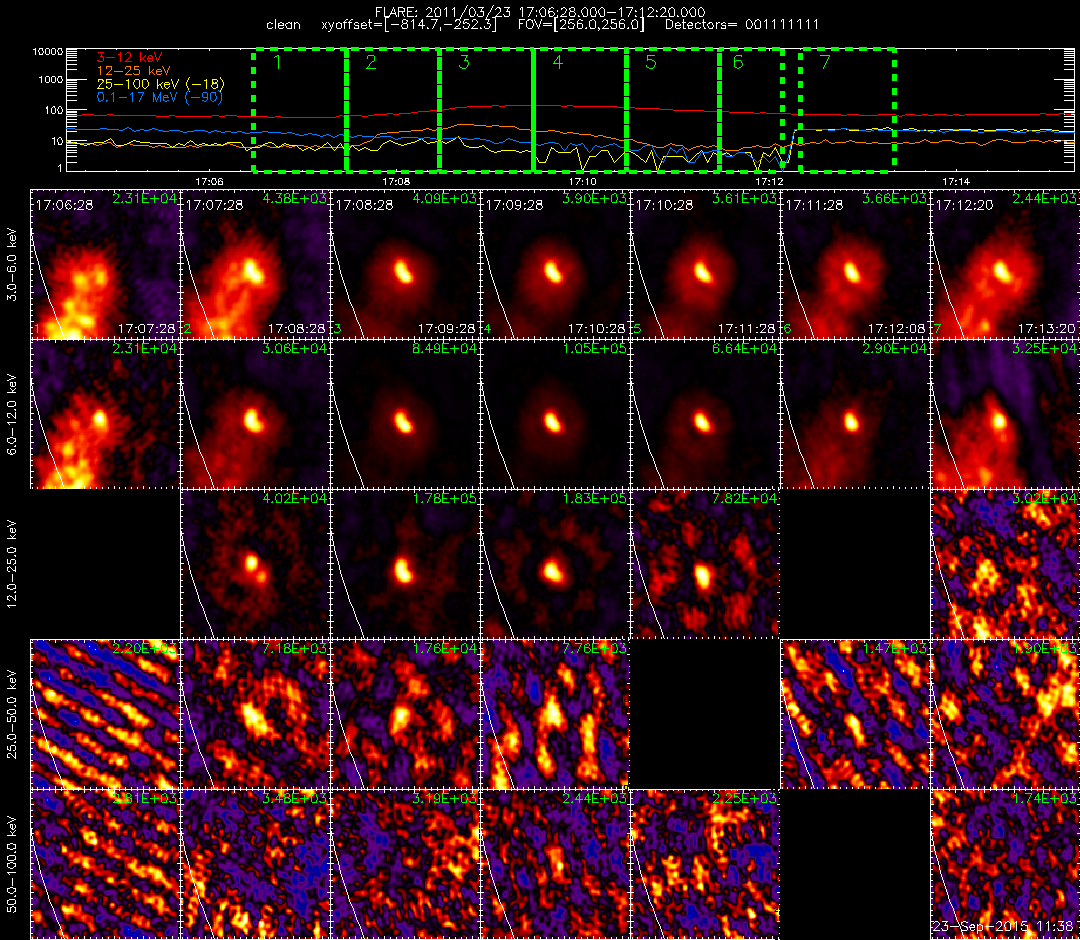Click the yellow '25-100 keV (-18)' legend entry
This screenshot has height=940, width=1080.
point(160,84)
